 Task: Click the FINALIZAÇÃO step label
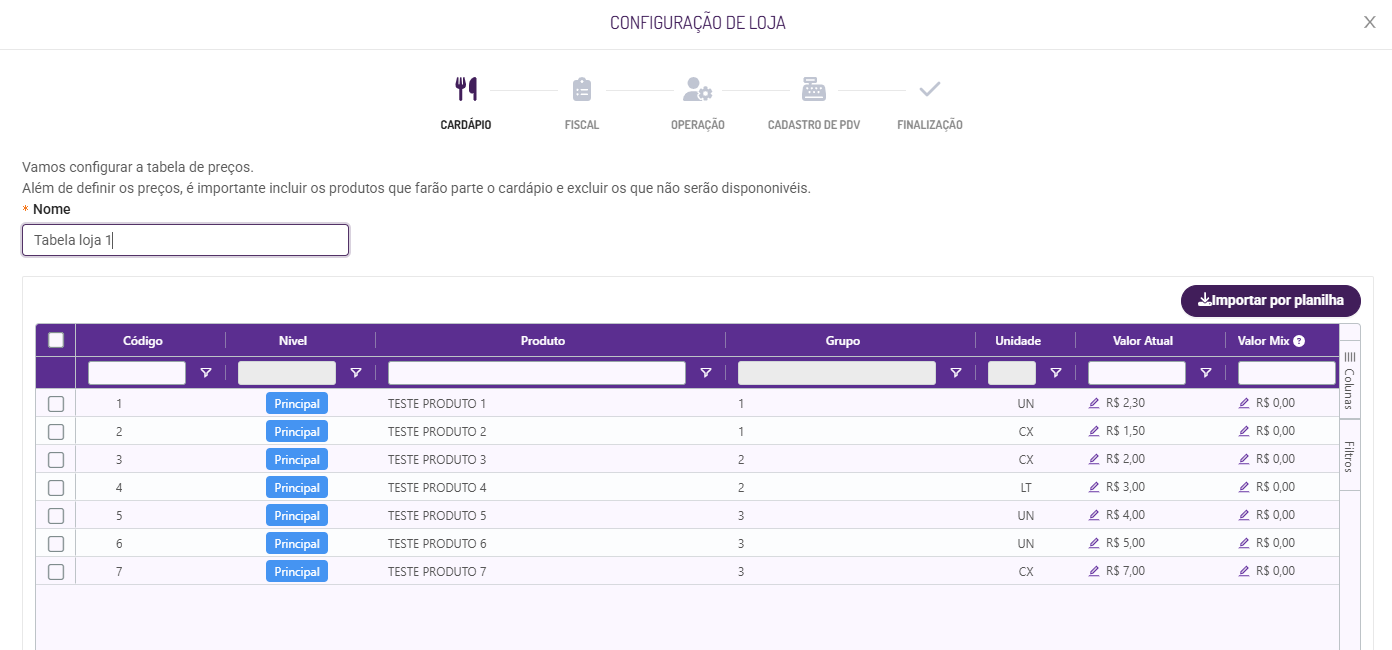click(x=930, y=125)
